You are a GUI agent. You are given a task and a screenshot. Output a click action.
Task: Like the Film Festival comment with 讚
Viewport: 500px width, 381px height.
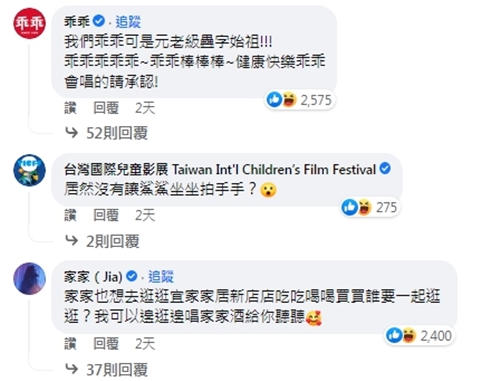[70, 215]
